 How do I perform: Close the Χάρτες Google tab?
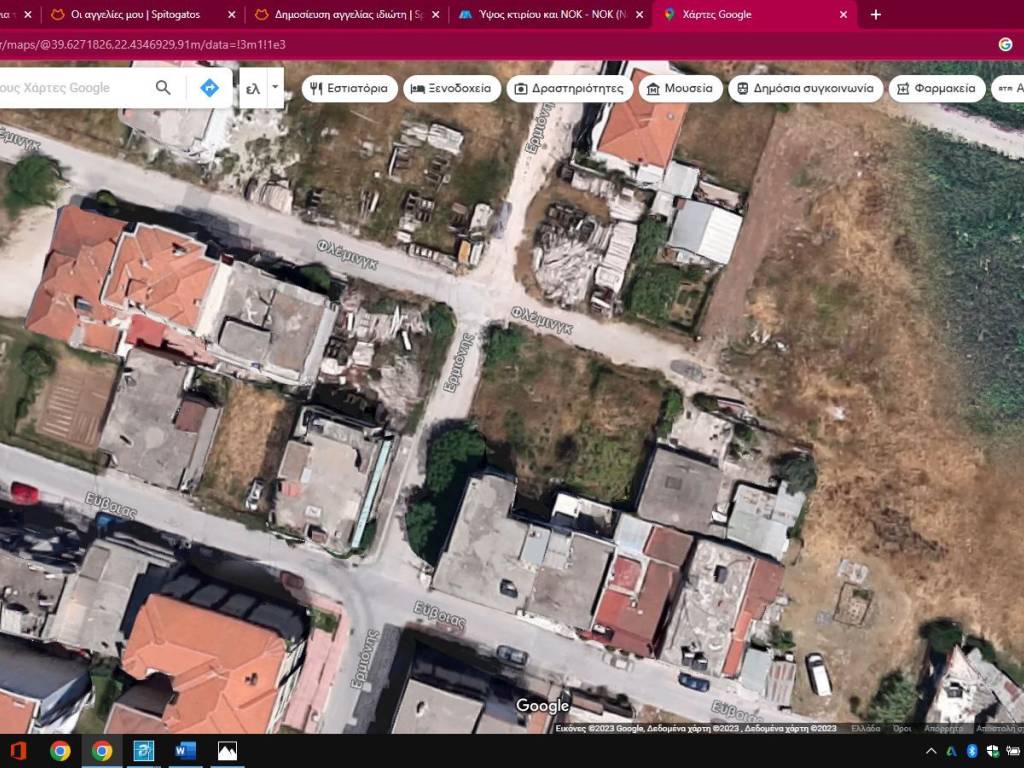(843, 15)
